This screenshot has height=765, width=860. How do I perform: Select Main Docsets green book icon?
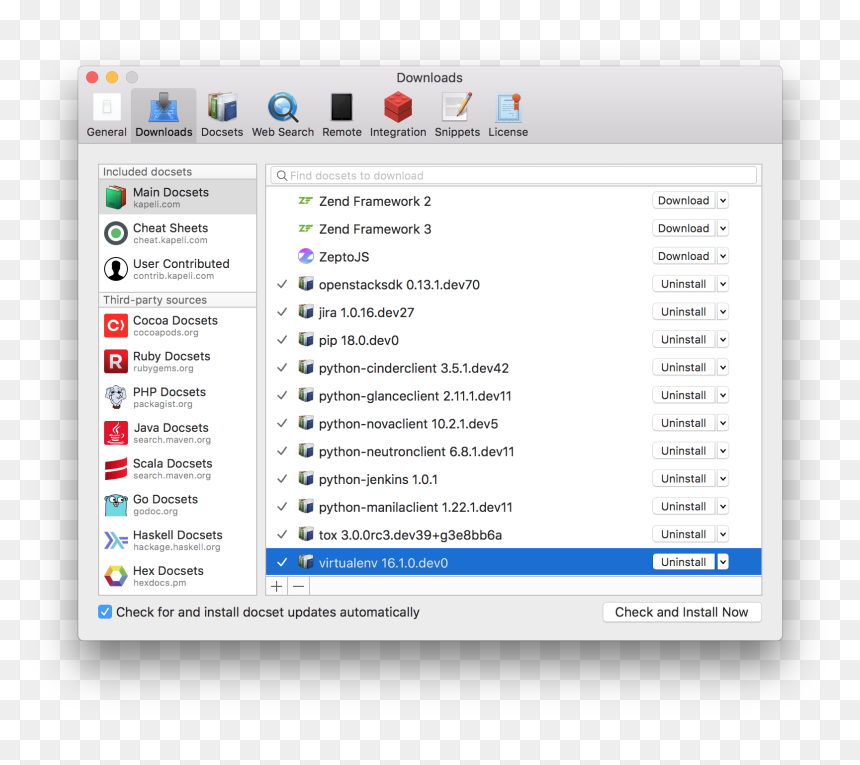[116, 197]
